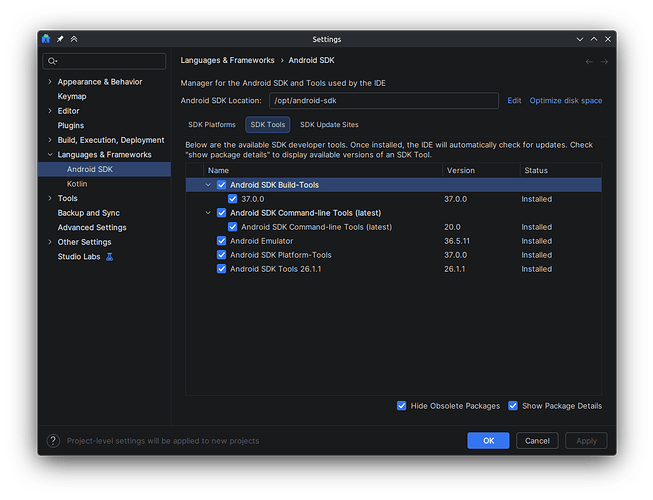This screenshot has width=653, height=500.
Task: Expand the Tools settings section
Action: [x=50, y=198]
